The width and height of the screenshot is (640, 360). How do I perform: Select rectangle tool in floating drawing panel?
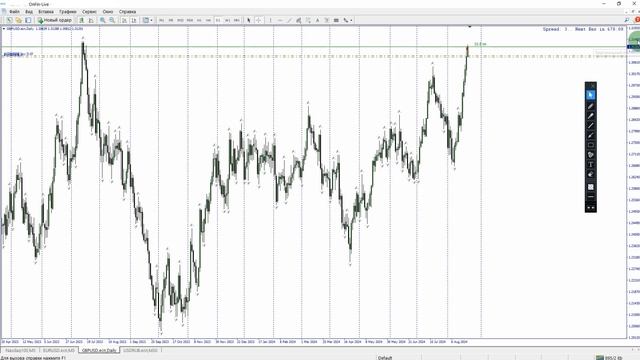point(591,145)
